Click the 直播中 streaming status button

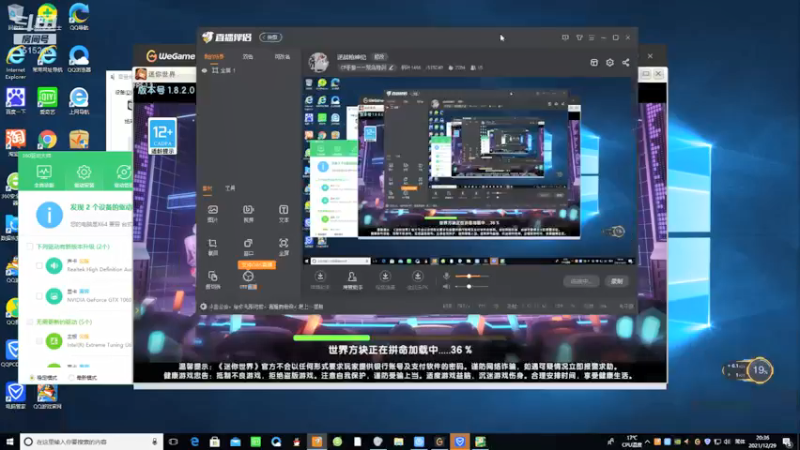[581, 281]
